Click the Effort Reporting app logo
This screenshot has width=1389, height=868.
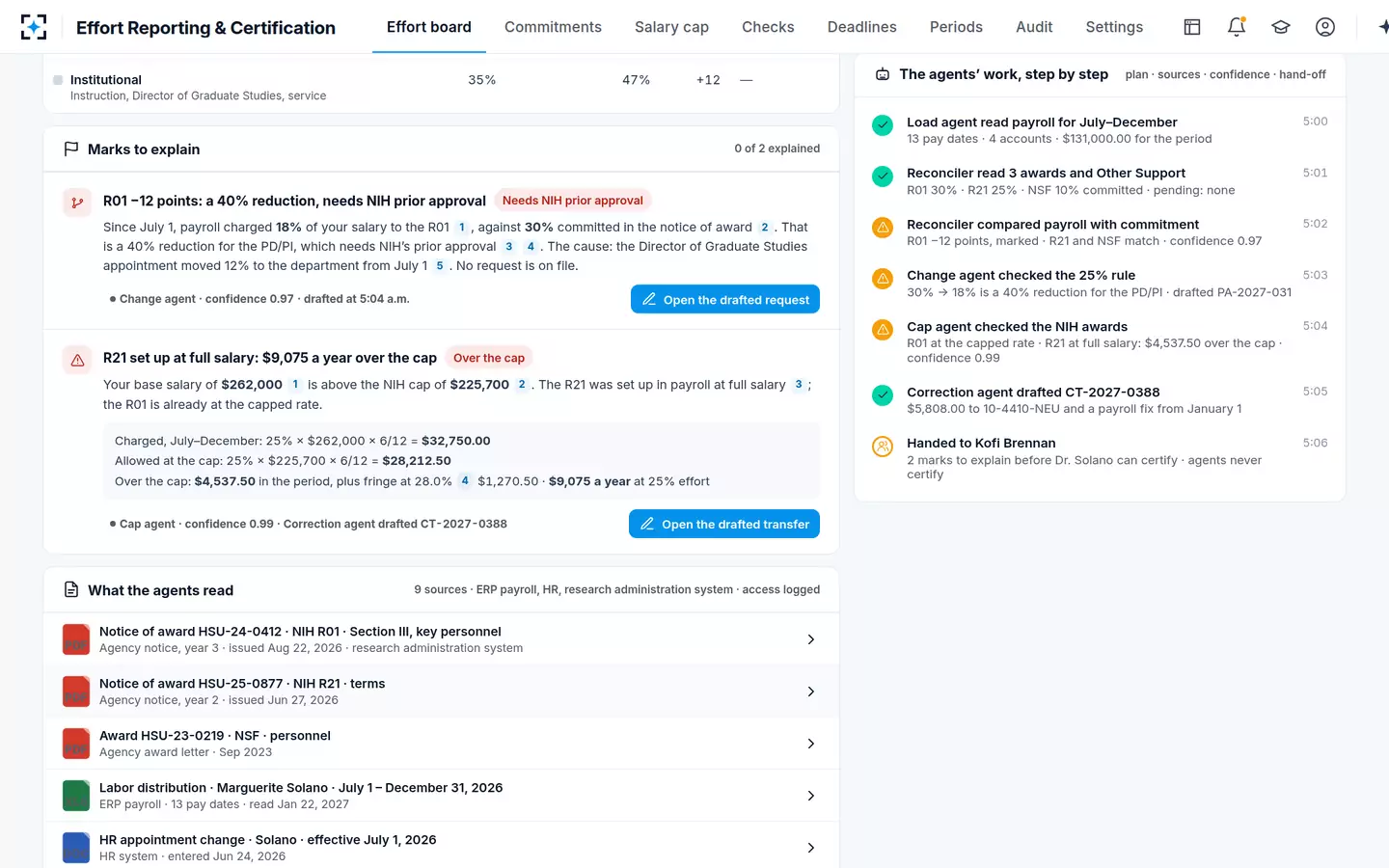34,27
